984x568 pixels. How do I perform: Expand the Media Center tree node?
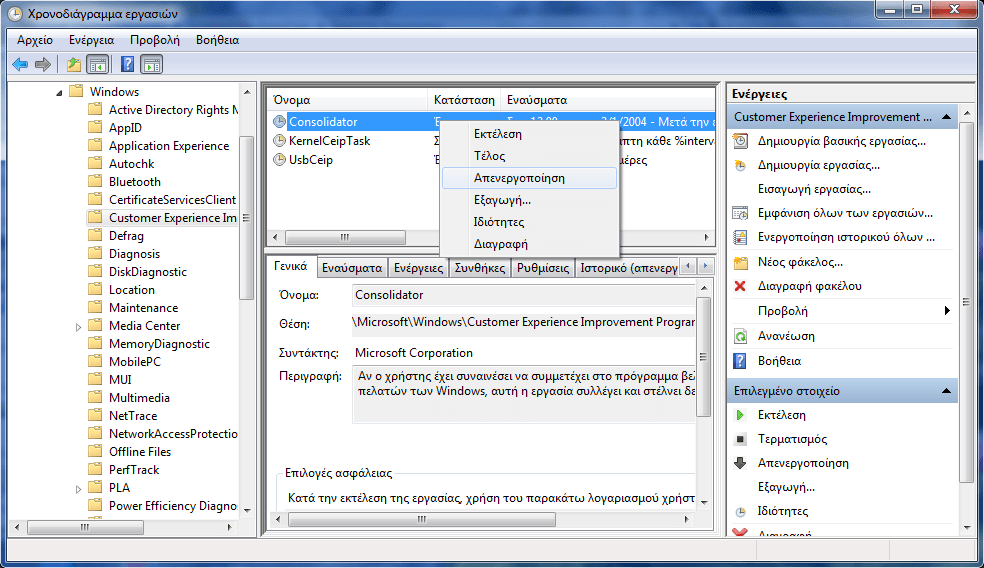coord(78,326)
